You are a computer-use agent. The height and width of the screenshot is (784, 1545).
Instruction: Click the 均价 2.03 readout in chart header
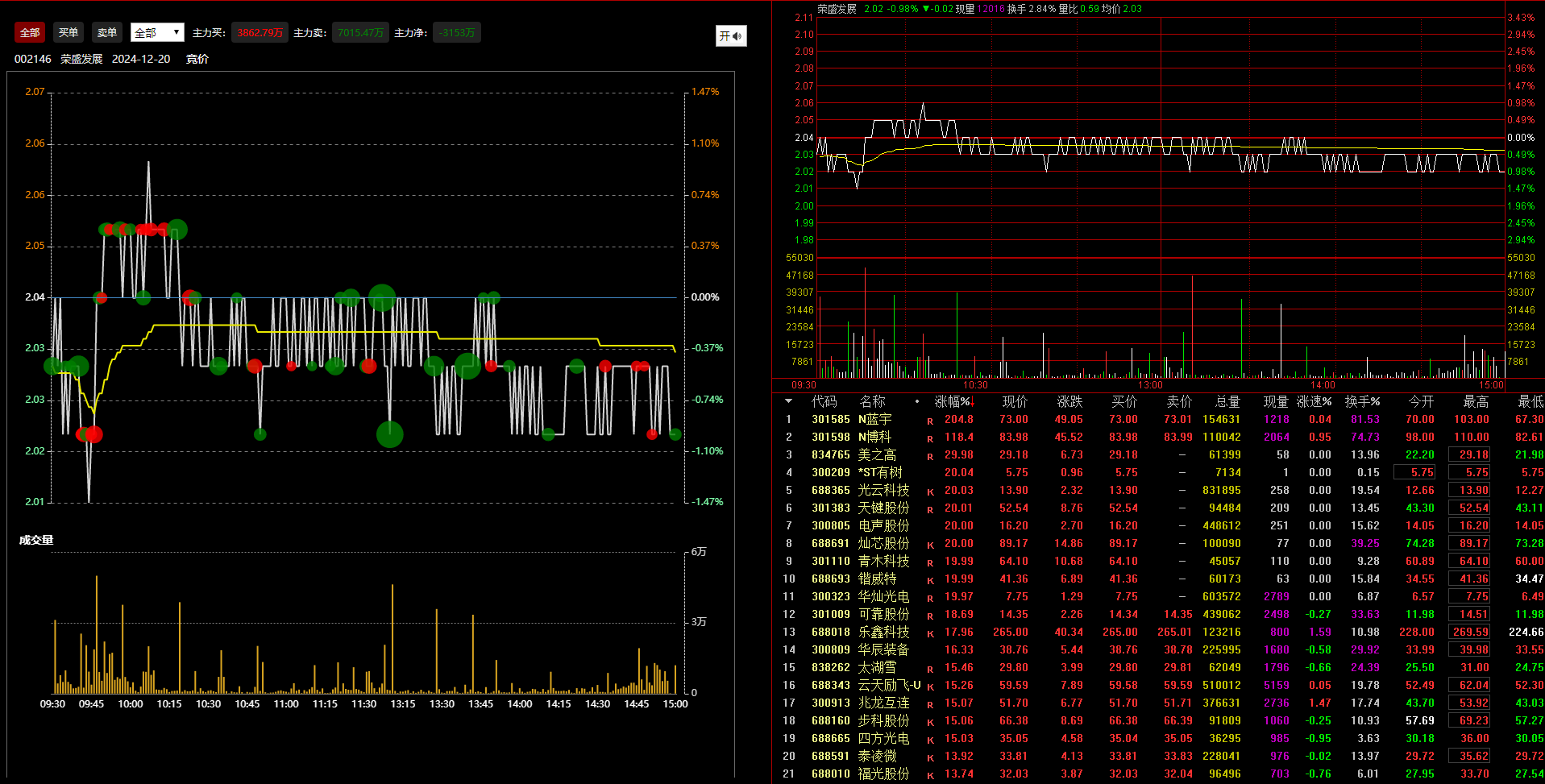pos(1122,9)
